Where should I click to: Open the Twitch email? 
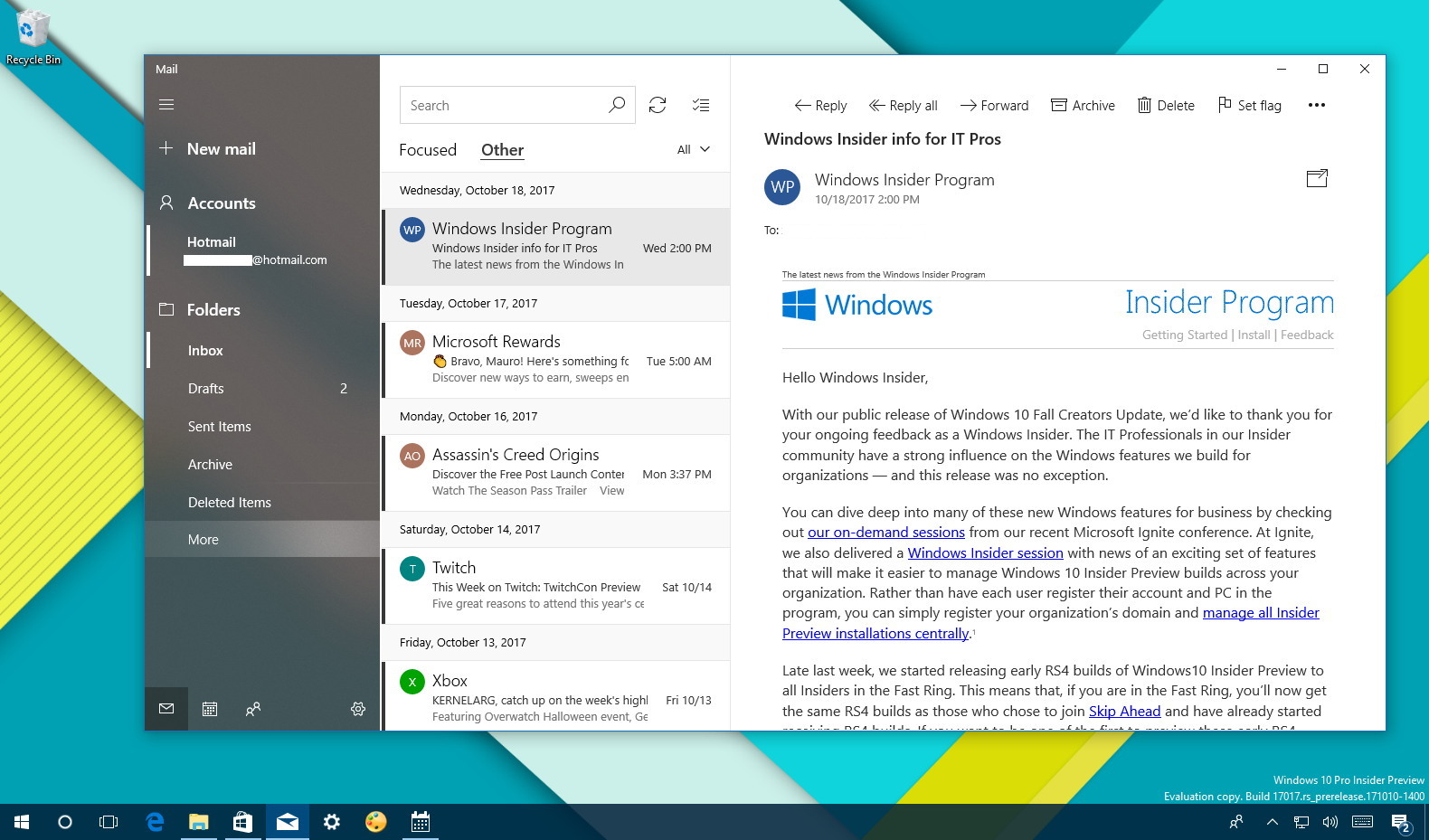click(x=556, y=586)
